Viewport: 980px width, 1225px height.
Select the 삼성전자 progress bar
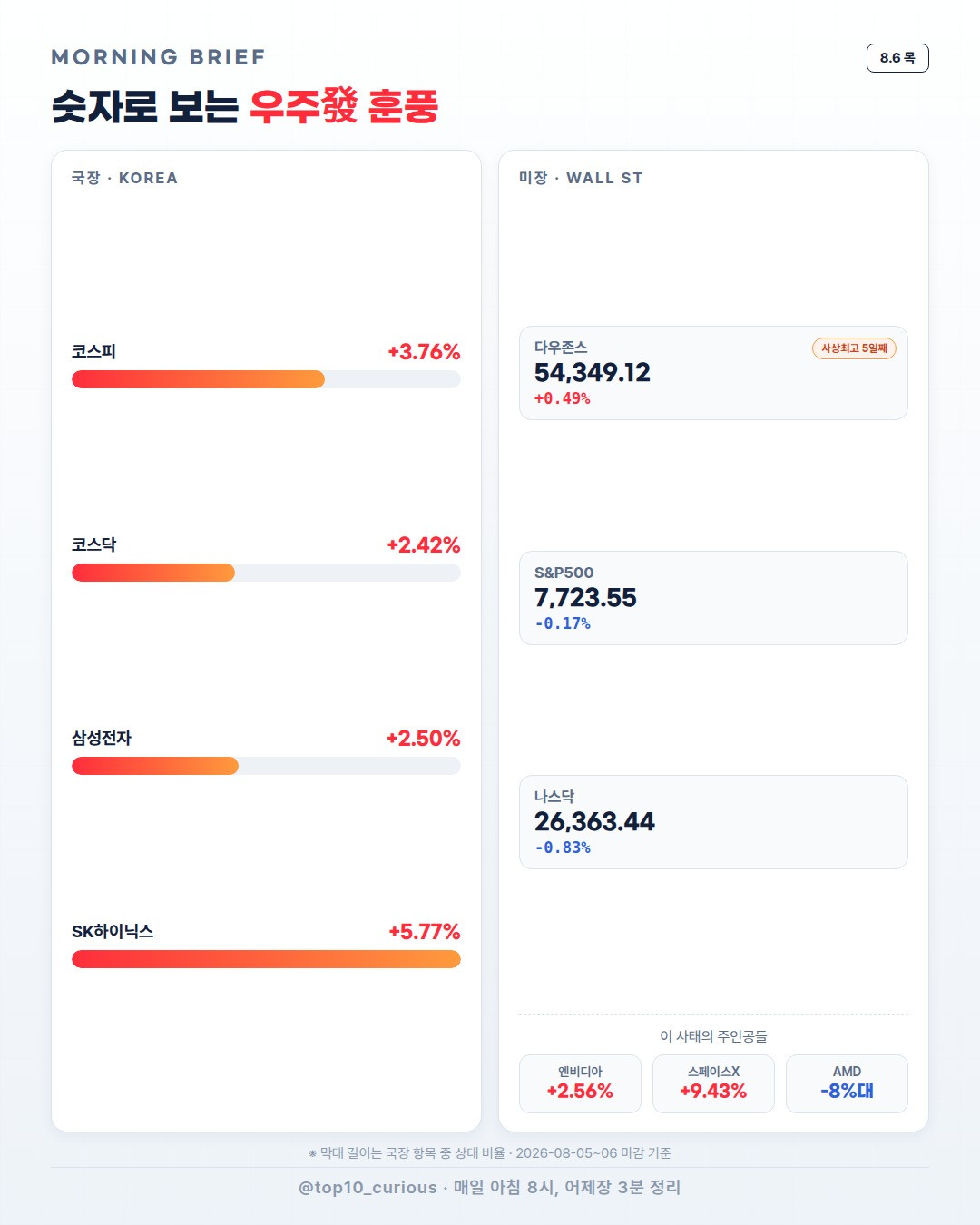[266, 766]
